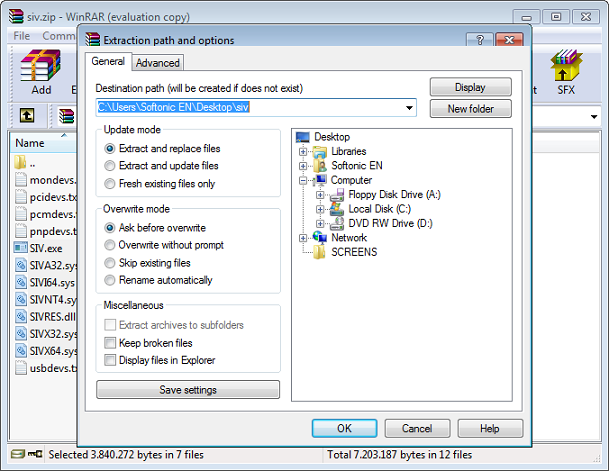The width and height of the screenshot is (609, 471).
Task: Click the Libraries folder icon in tree
Action: (320, 151)
